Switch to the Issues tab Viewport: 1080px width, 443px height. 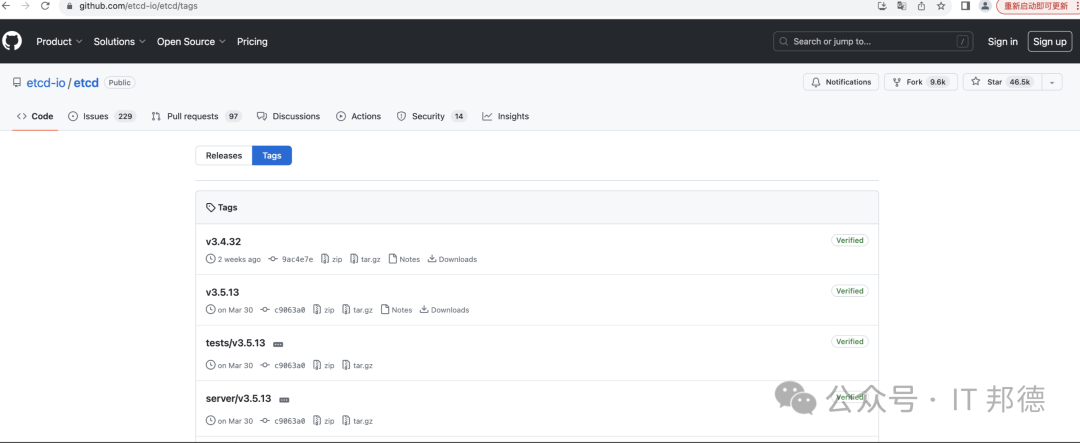pos(102,116)
